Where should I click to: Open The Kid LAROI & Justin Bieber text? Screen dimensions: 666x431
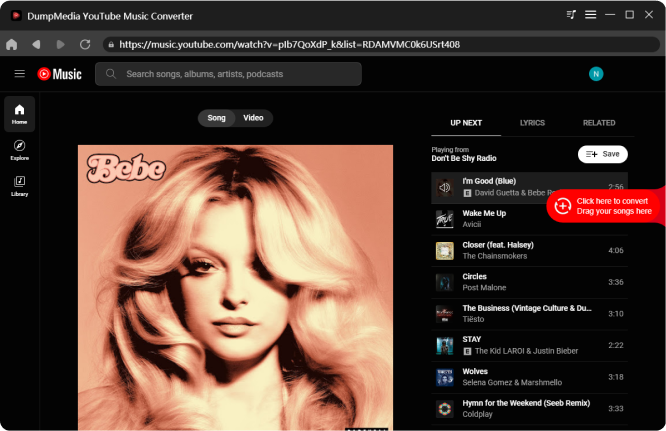[x=526, y=351]
